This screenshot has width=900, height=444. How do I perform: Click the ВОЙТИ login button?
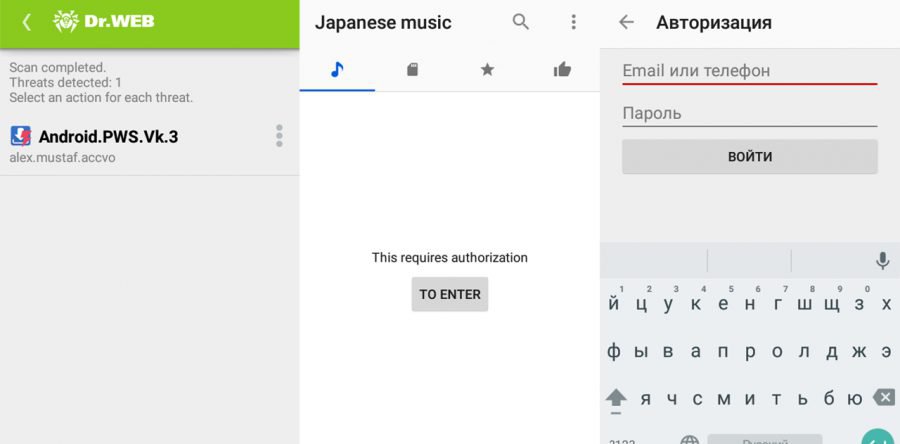click(750, 157)
